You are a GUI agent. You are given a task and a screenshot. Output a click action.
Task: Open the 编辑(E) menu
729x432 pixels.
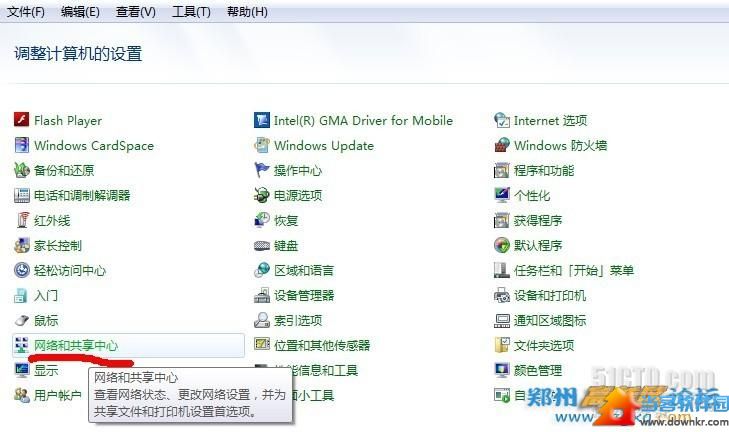click(80, 11)
